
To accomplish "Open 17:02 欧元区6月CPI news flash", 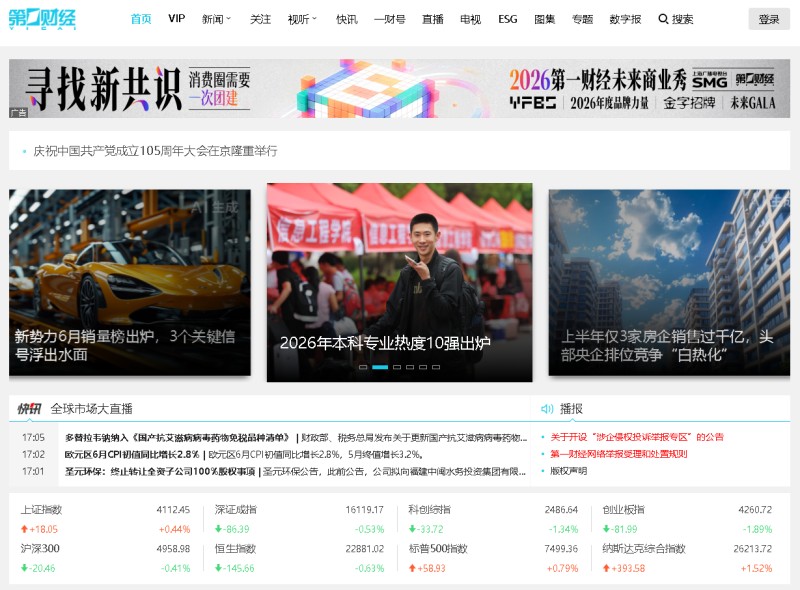I will (244, 454).
